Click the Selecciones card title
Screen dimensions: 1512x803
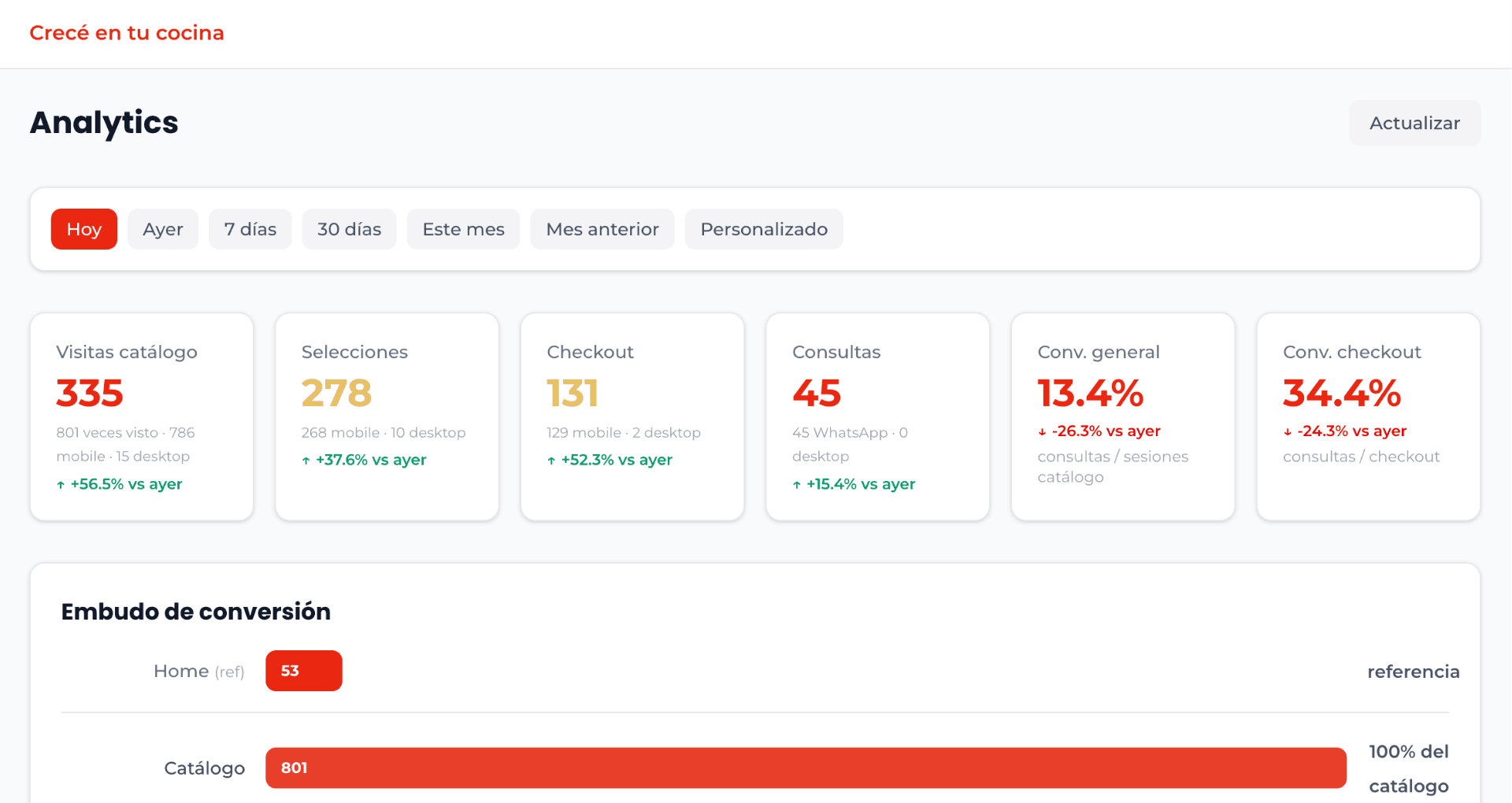354,352
